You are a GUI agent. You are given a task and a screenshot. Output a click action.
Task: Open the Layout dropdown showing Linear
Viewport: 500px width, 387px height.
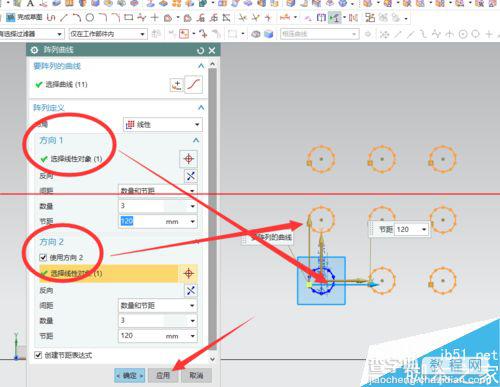(163, 125)
